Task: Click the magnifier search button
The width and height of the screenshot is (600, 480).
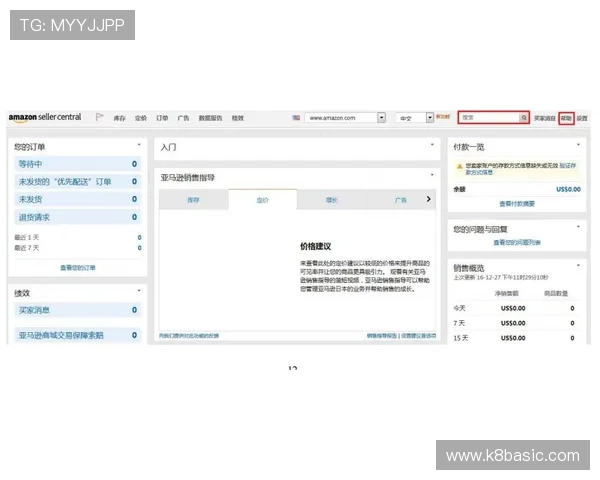Action: (524, 118)
